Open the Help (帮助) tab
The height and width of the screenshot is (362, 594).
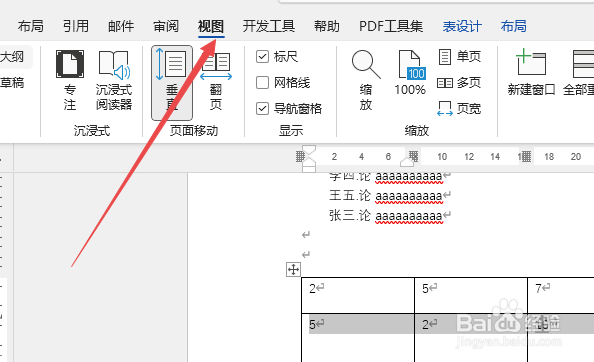click(x=327, y=26)
